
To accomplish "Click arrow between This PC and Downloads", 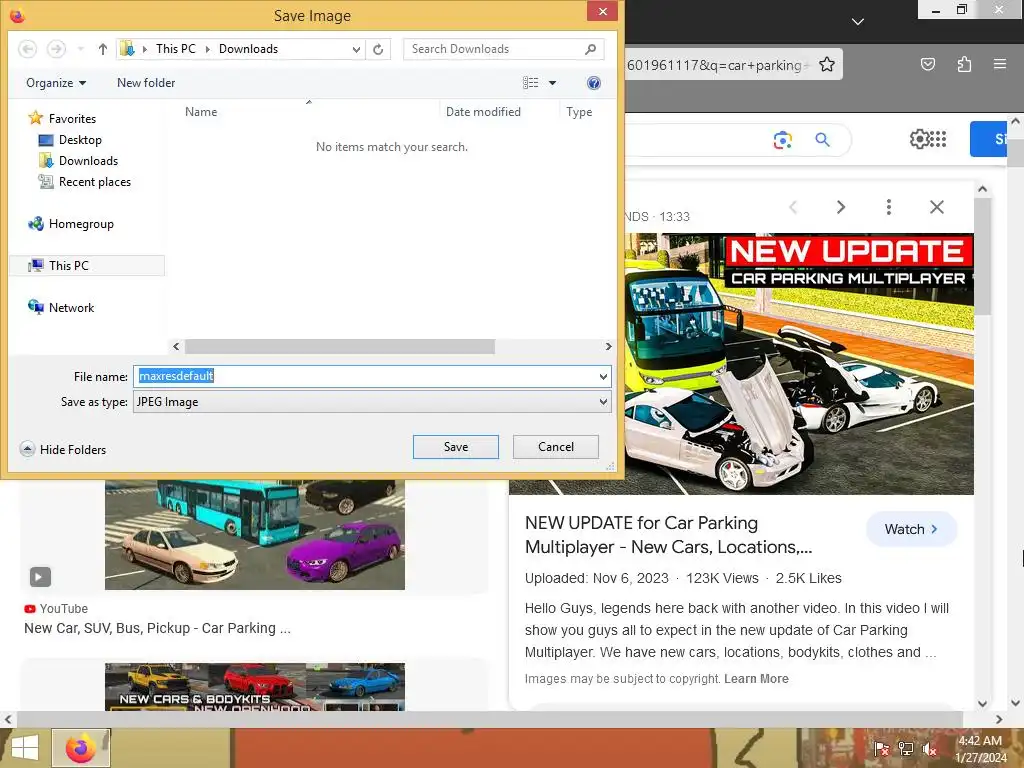I will [x=208, y=49].
